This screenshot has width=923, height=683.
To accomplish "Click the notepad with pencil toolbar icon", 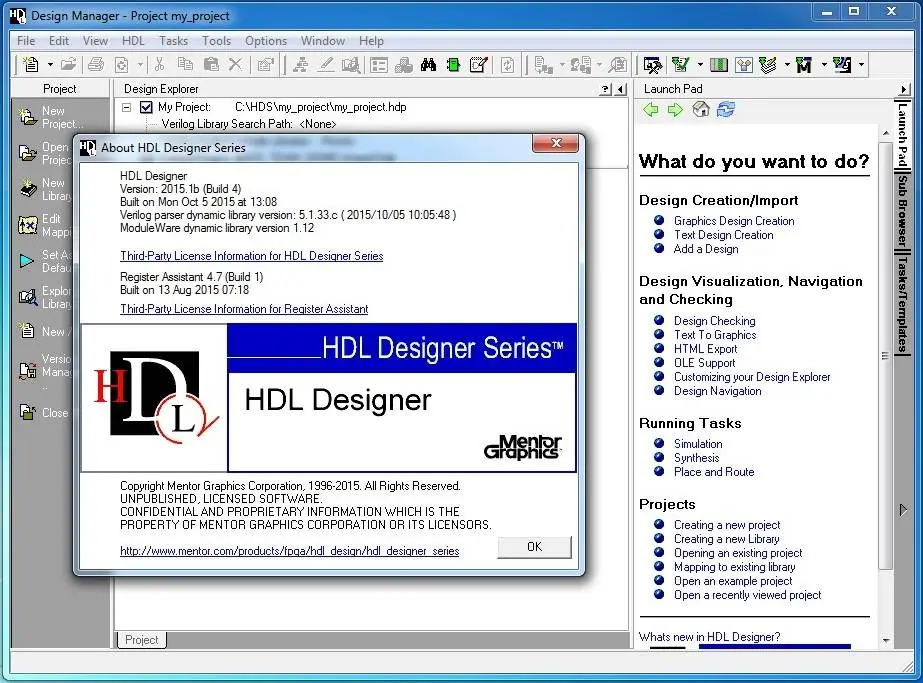I will pos(479,64).
